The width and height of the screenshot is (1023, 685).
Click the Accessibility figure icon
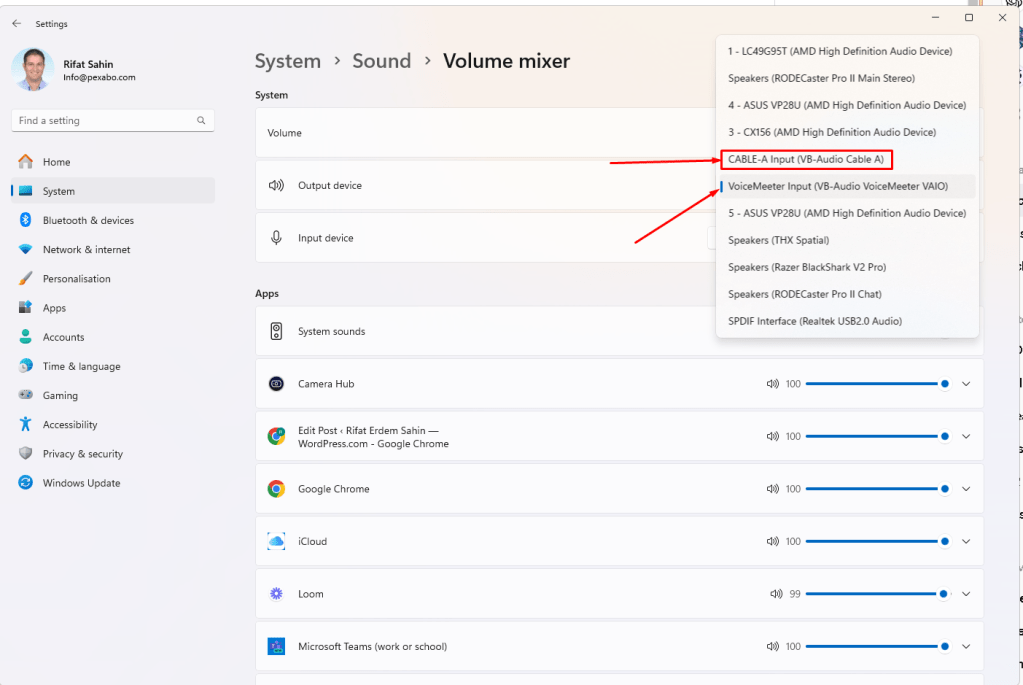[x=25, y=424]
